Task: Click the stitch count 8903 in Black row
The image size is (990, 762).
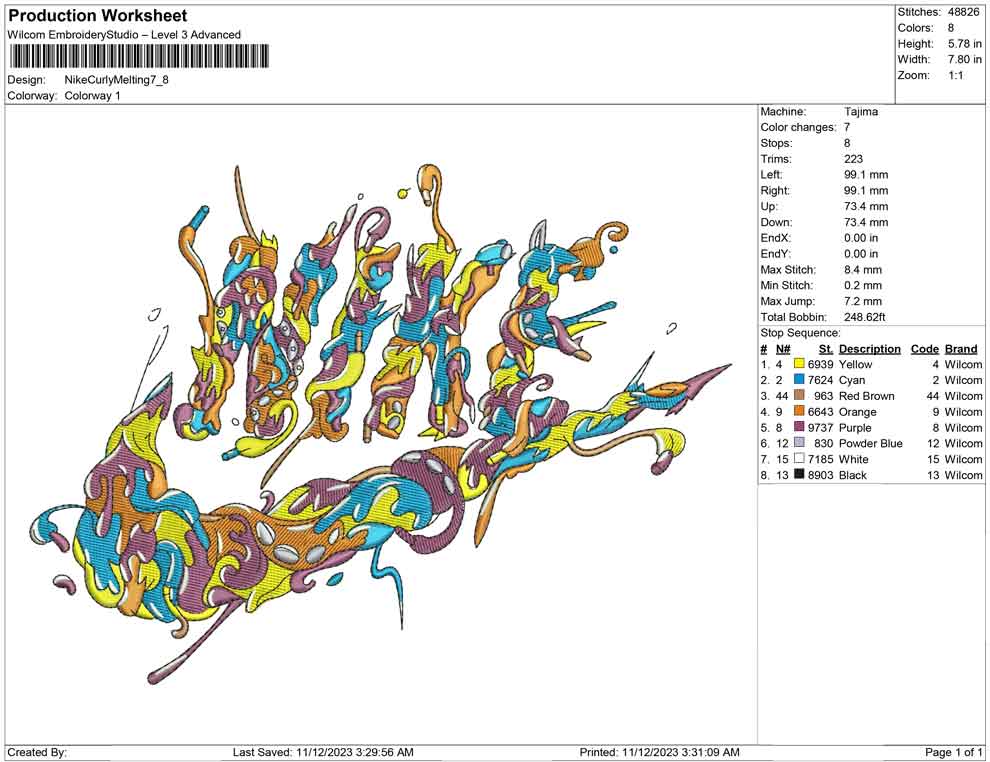Action: click(x=820, y=475)
